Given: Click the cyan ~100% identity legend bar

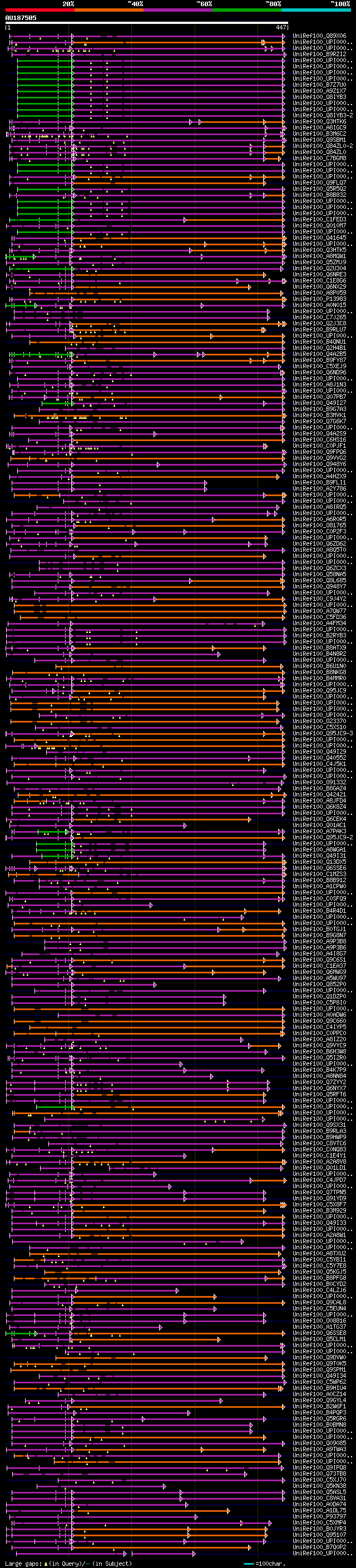Looking at the screenshot, I should click(316, 10).
